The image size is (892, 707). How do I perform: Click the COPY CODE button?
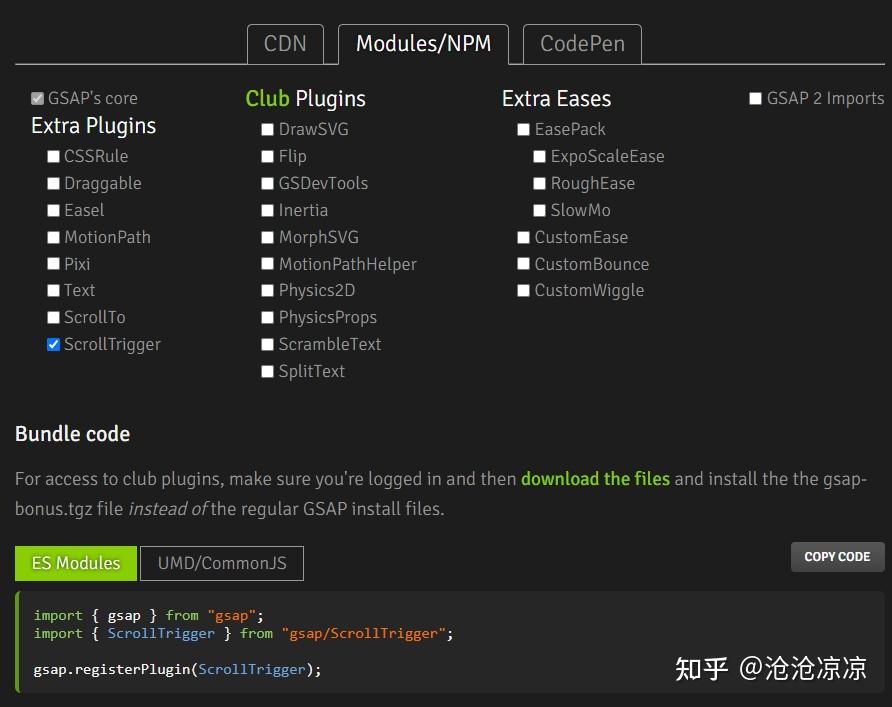click(837, 557)
